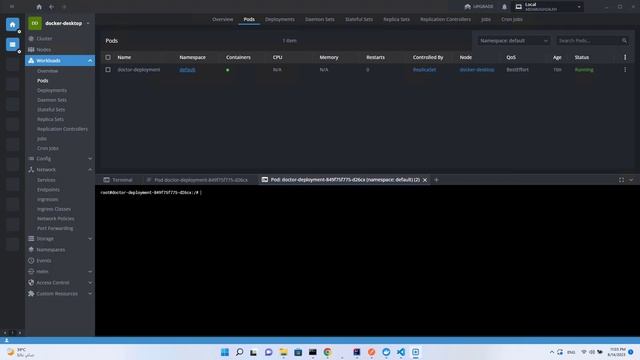640x360 pixels.
Task: Expand the Config section
Action: pos(90,159)
